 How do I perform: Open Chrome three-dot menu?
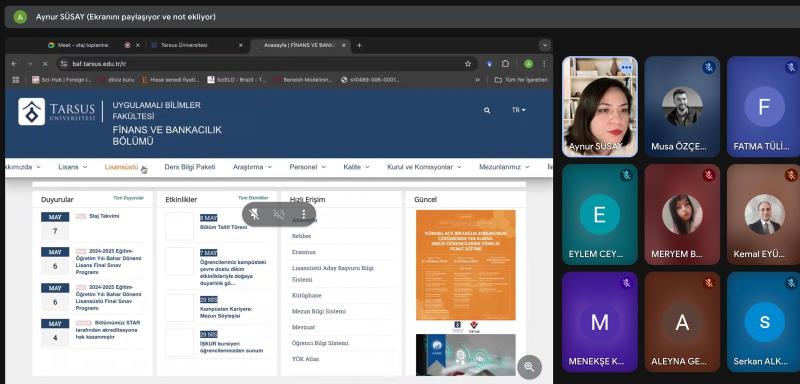544,64
